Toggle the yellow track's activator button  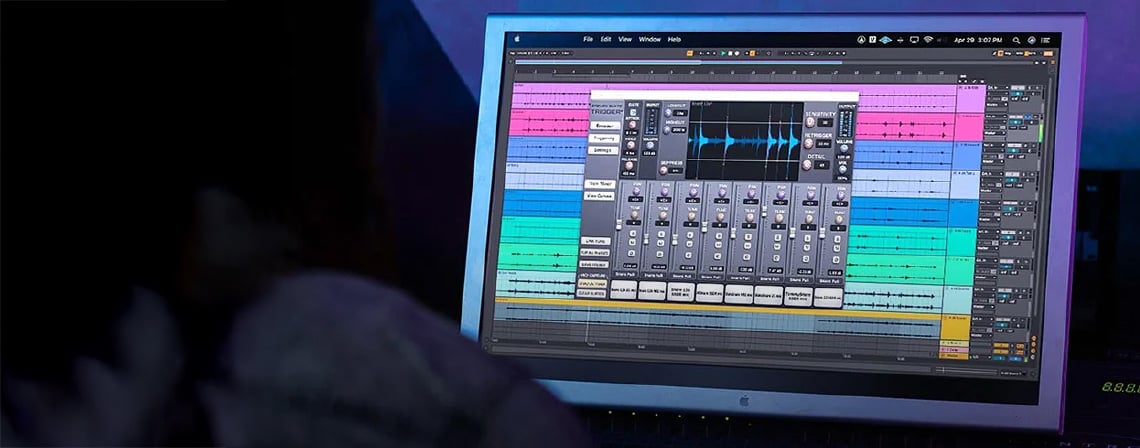(1003, 319)
